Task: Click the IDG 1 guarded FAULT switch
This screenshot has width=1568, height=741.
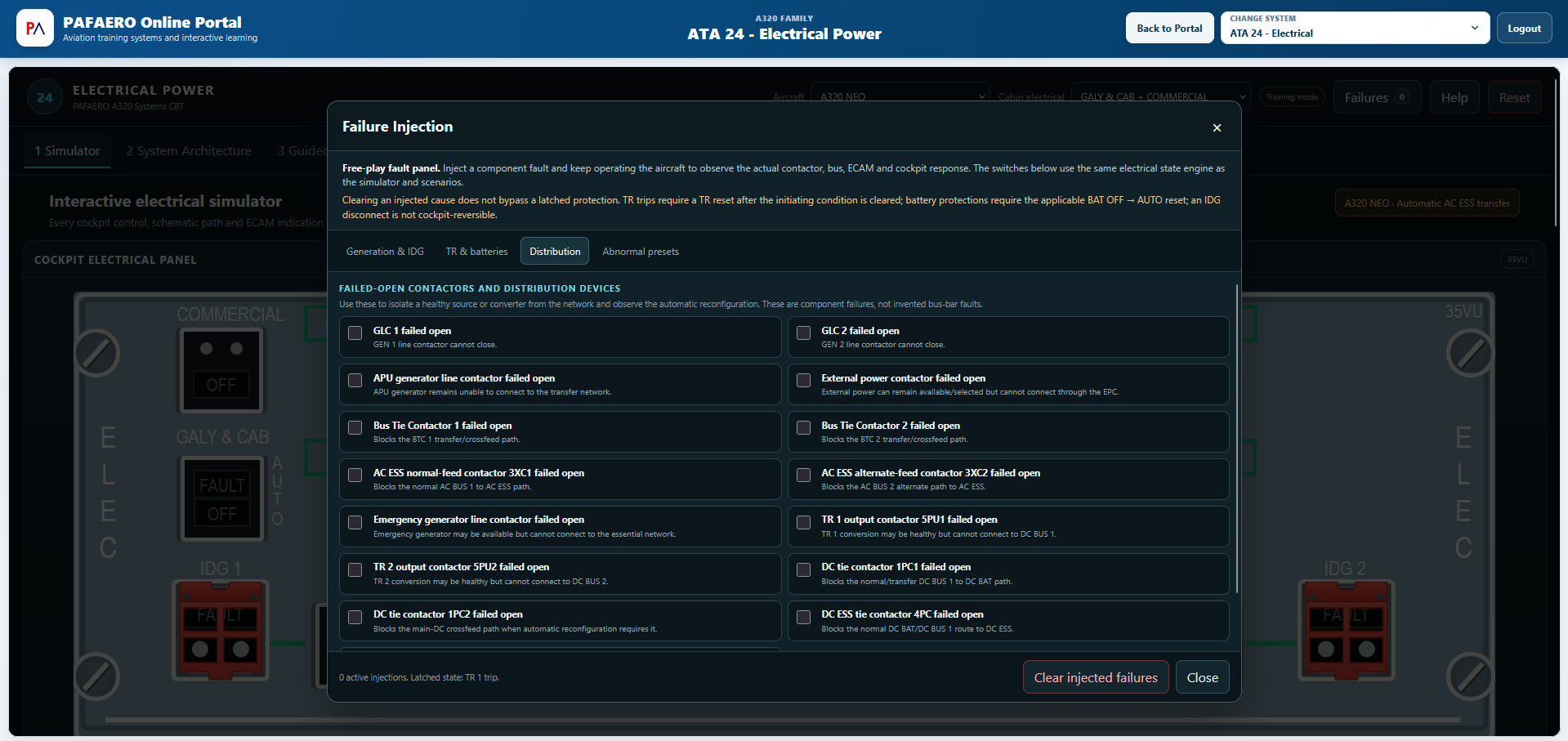Action: pos(221,630)
